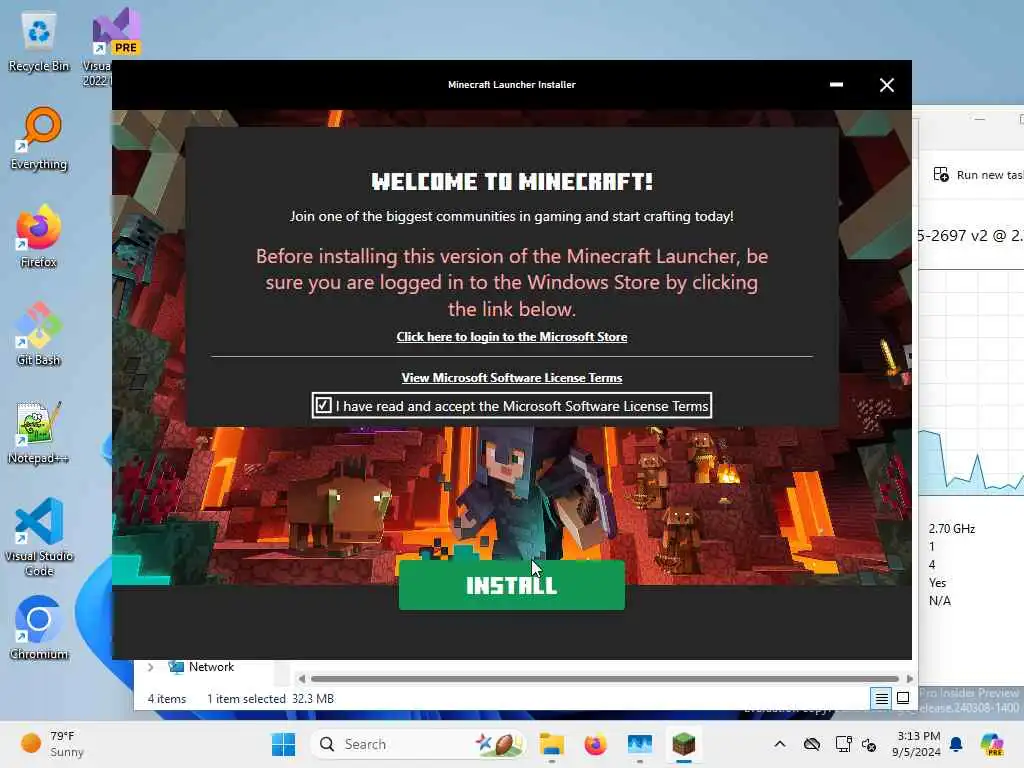
Task: Switch File Explorer to details view
Action: pos(881,699)
